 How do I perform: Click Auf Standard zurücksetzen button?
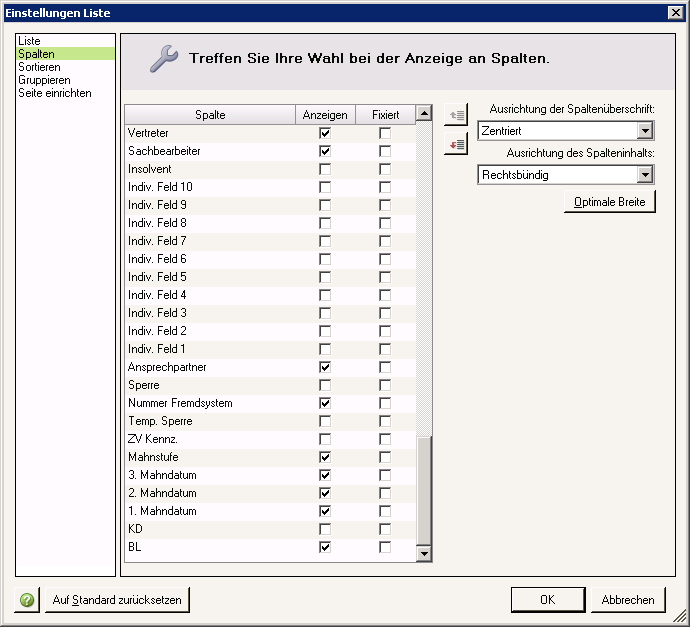pos(117,600)
